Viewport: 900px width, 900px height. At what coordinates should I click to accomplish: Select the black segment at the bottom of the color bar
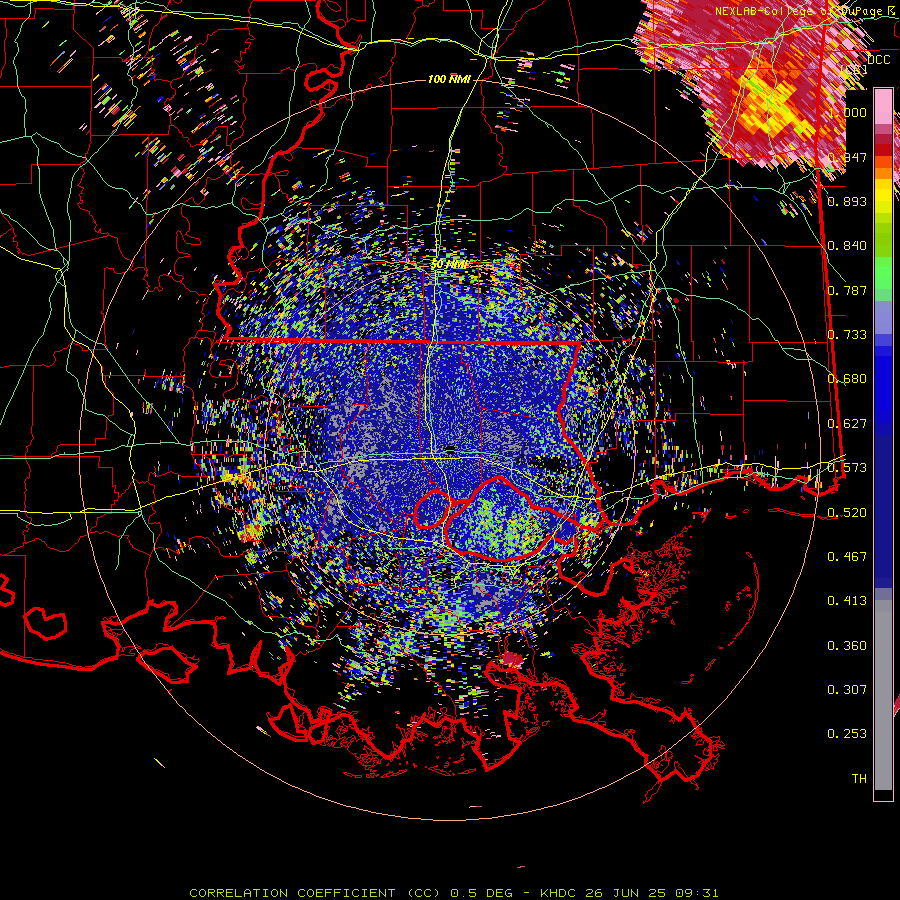click(883, 794)
